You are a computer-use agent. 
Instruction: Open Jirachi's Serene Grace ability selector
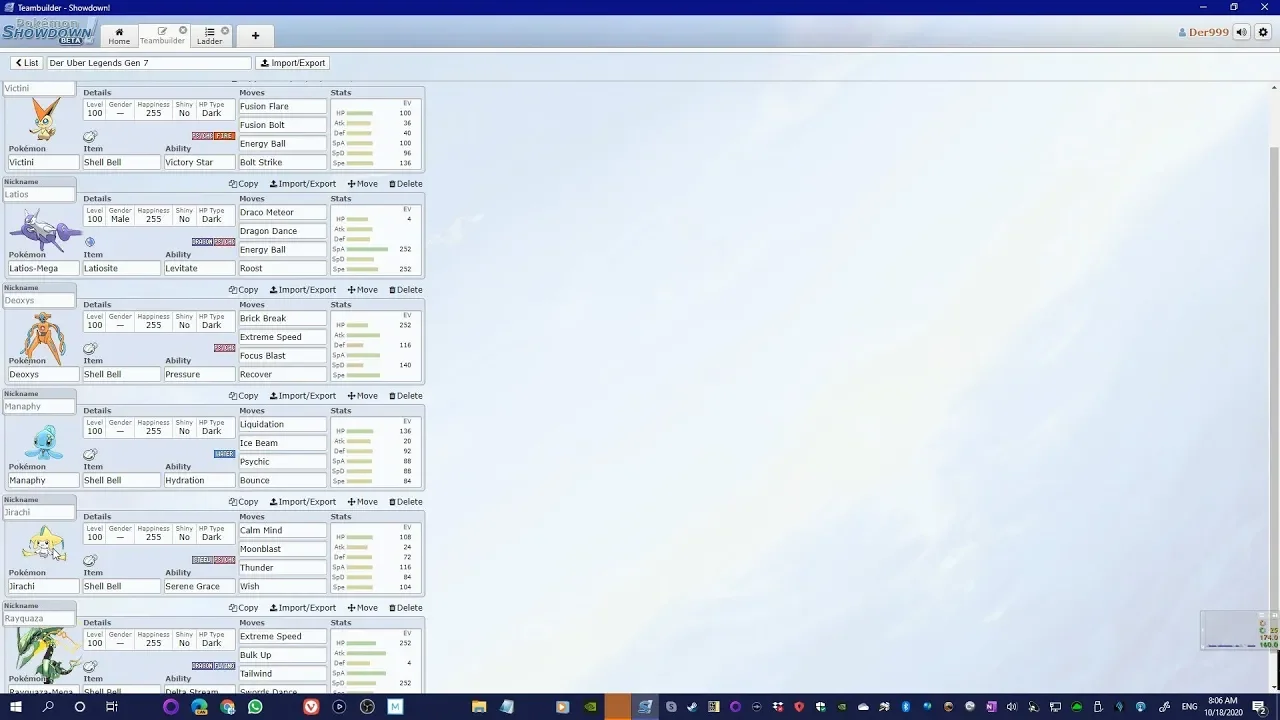(198, 586)
